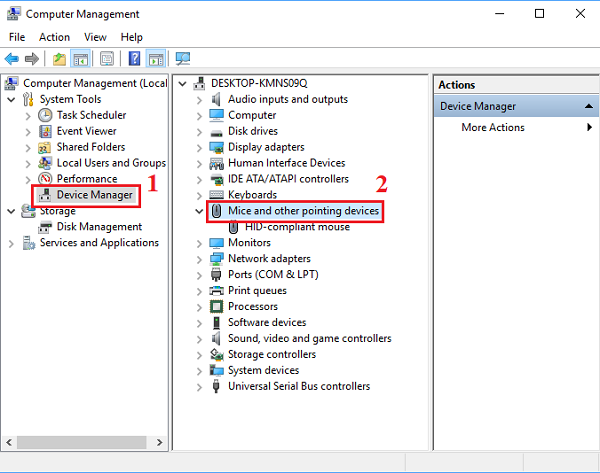The image size is (600, 473).
Task: Select Device Manager in the left tree
Action: point(94,195)
